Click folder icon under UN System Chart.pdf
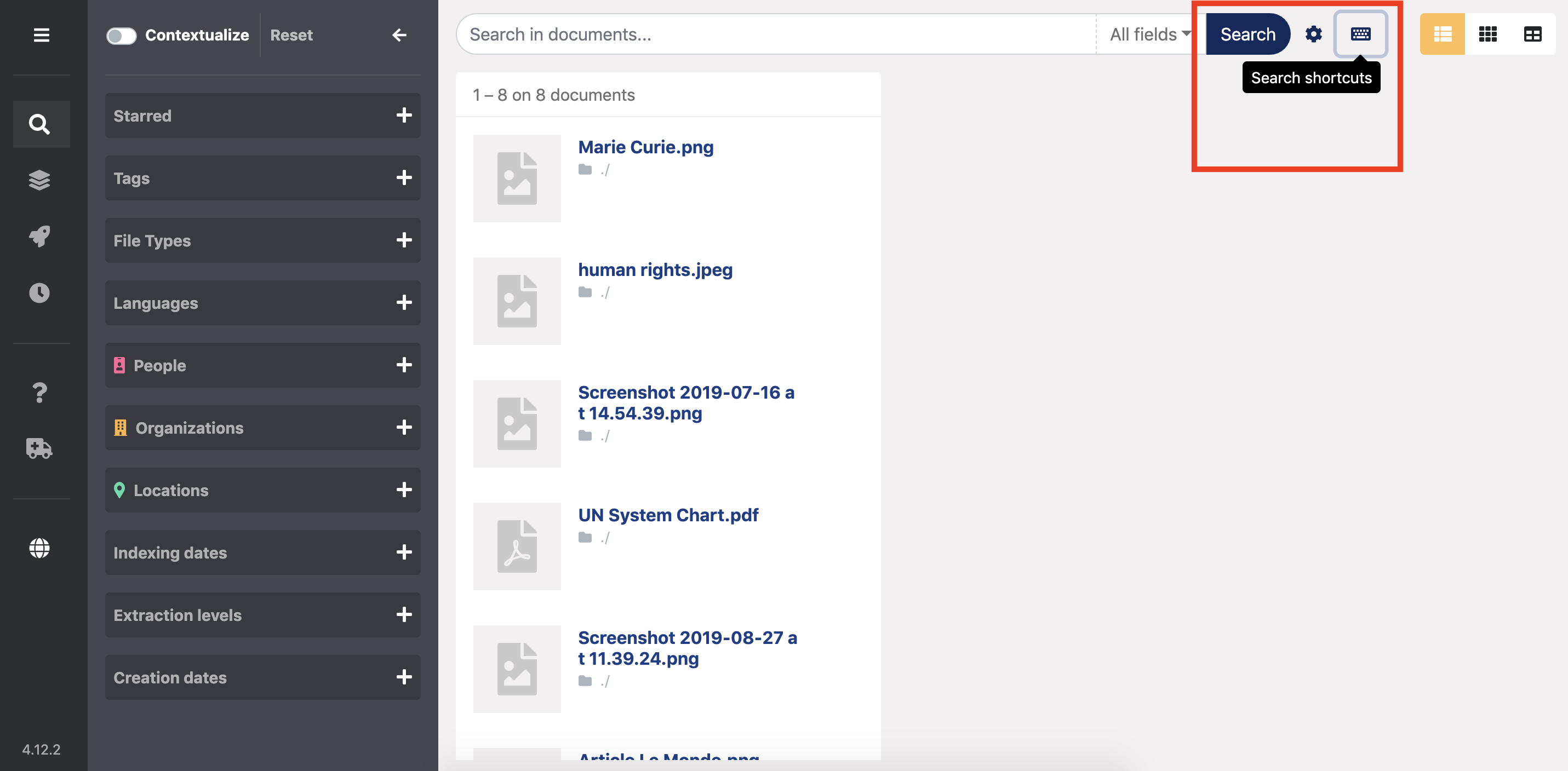This screenshot has width=1568, height=771. click(585, 538)
